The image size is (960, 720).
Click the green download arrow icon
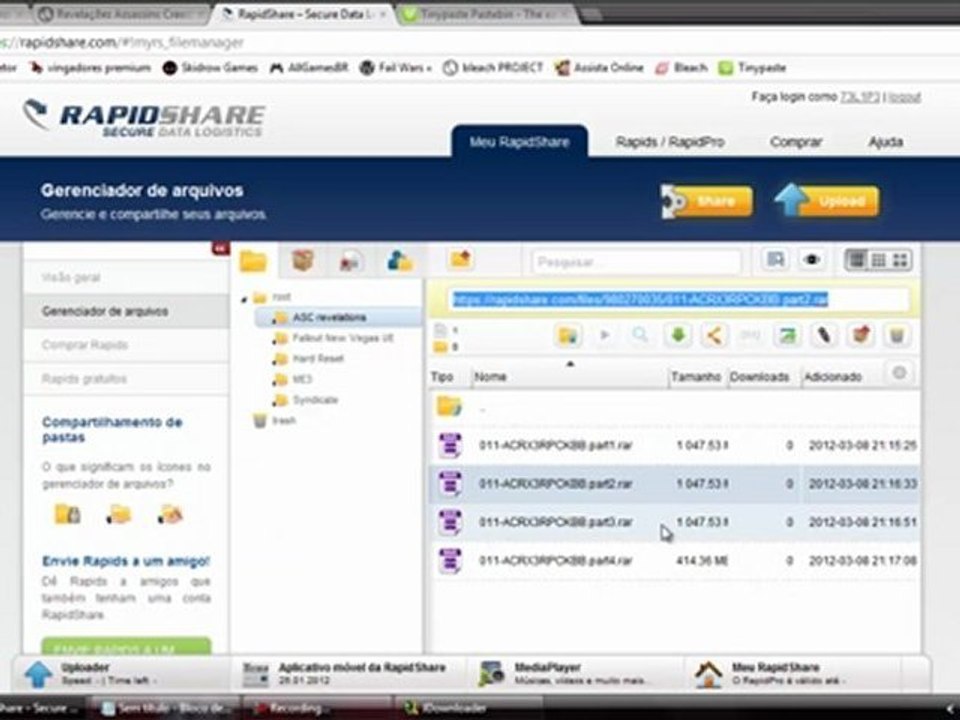click(678, 336)
